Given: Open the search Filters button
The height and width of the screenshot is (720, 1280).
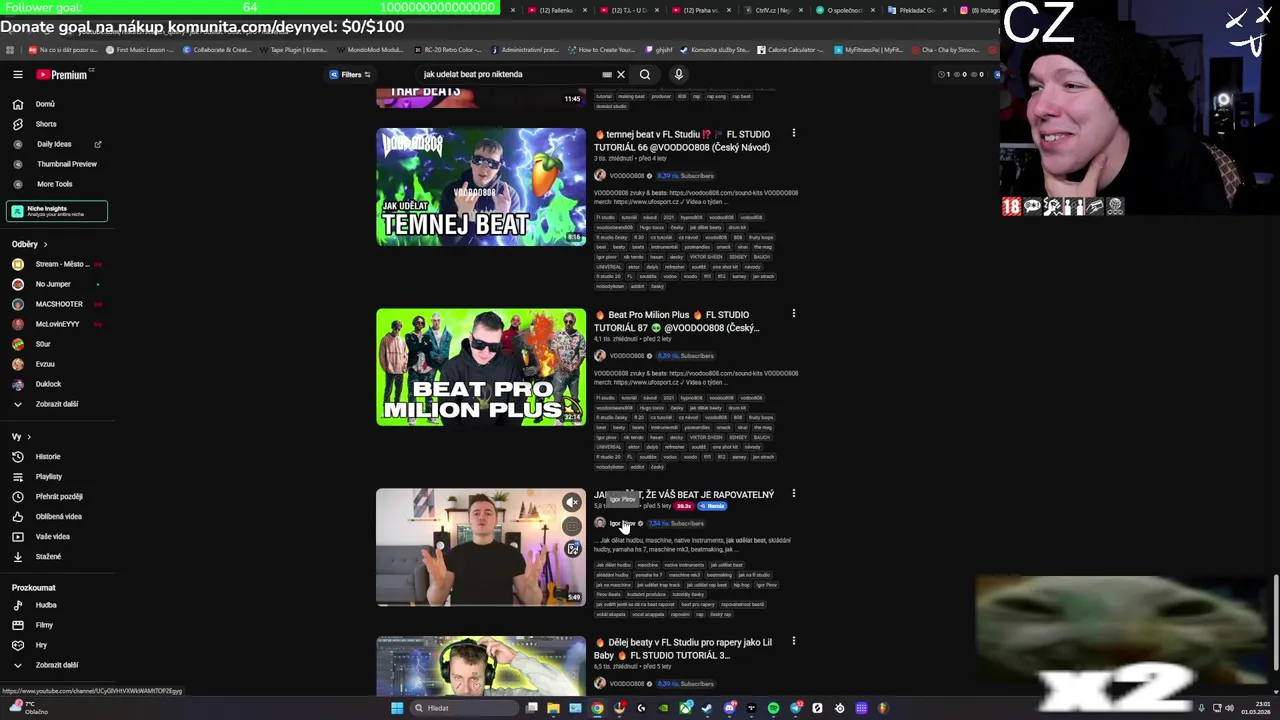Looking at the screenshot, I should tap(351, 74).
